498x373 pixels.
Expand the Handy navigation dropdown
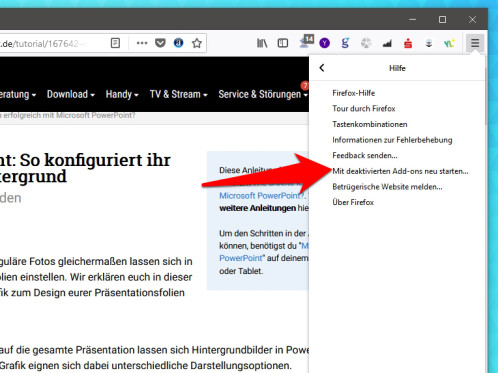(122, 94)
